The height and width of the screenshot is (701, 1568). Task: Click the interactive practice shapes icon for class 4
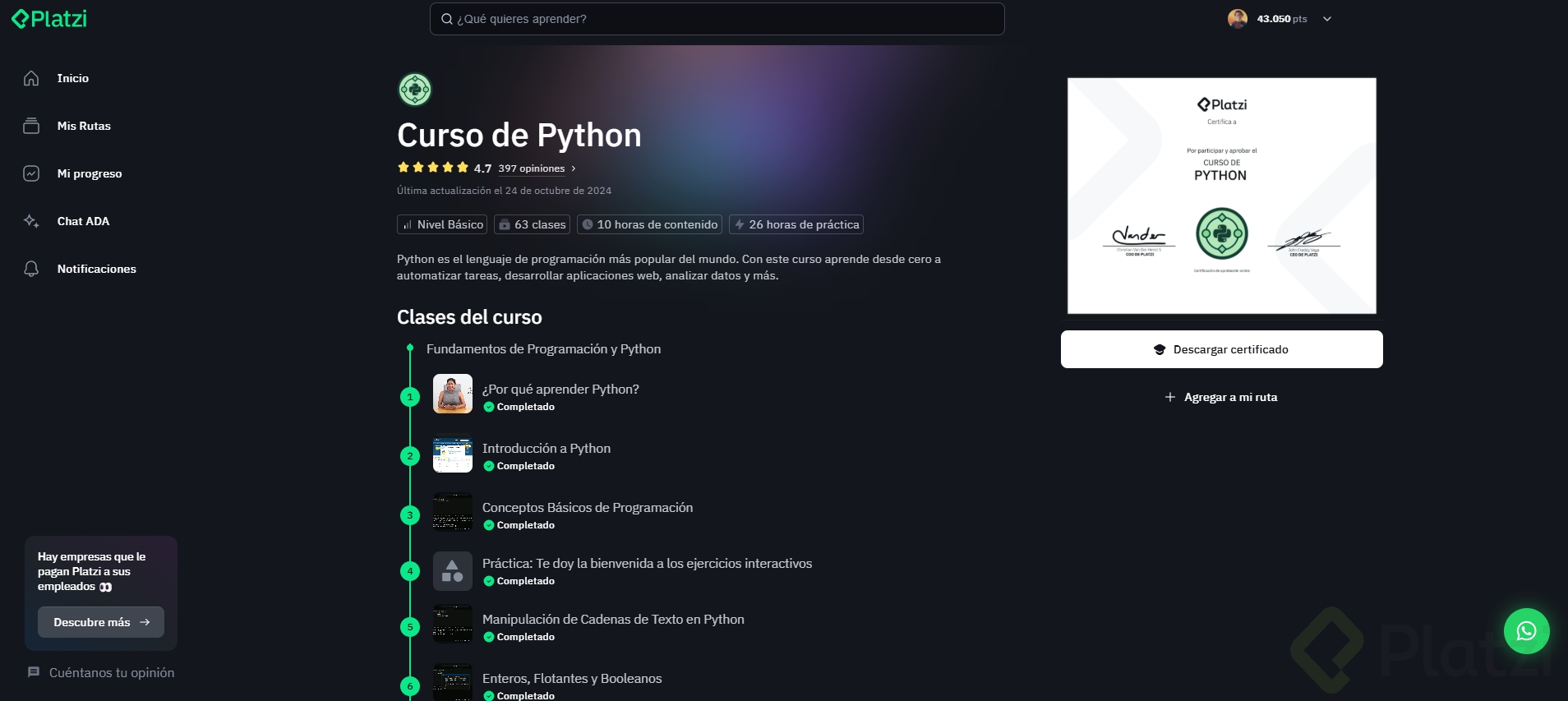click(x=453, y=571)
